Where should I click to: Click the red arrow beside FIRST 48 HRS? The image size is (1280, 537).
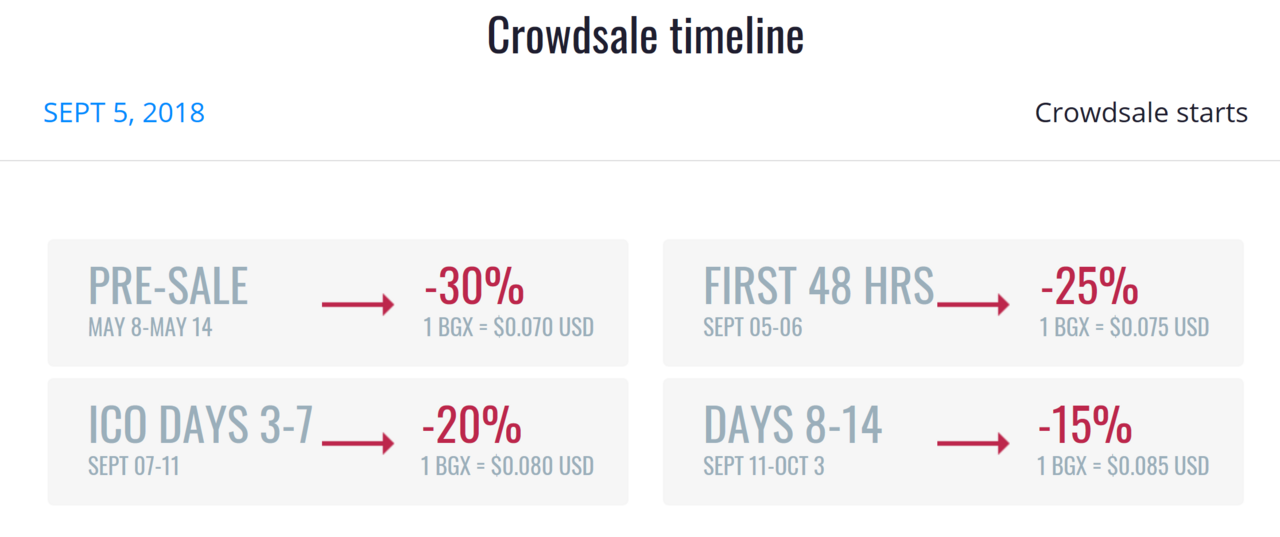[x=973, y=305]
